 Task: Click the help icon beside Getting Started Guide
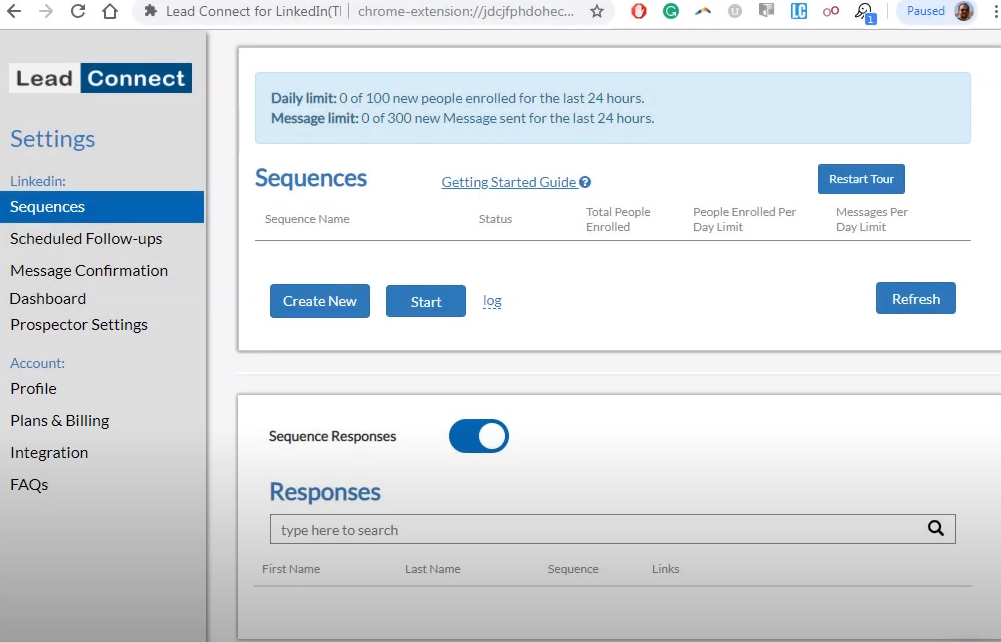pos(585,182)
